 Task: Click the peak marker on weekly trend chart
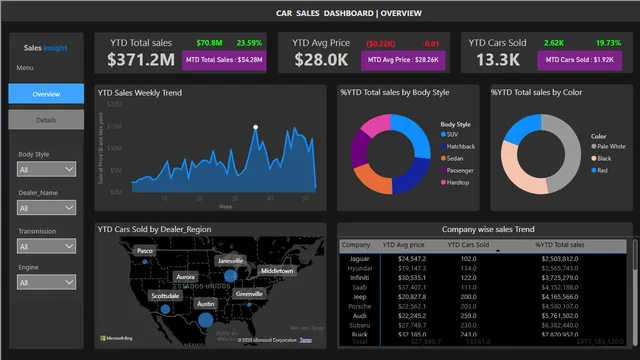pos(256,127)
